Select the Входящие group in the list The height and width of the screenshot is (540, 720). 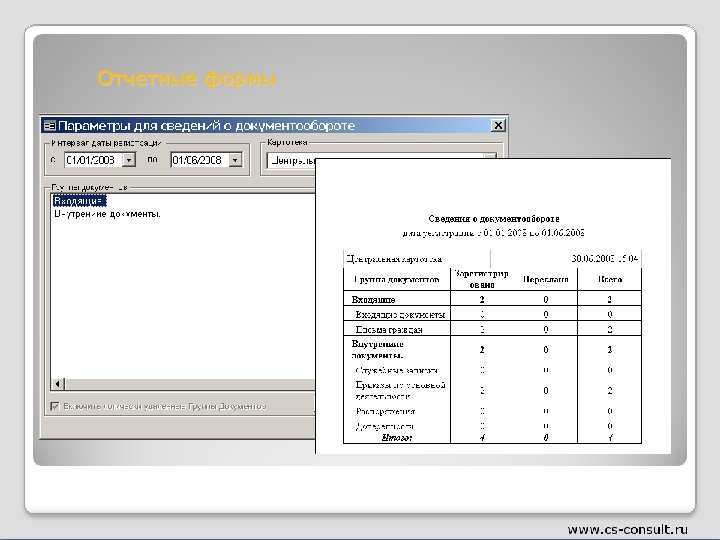pos(79,201)
